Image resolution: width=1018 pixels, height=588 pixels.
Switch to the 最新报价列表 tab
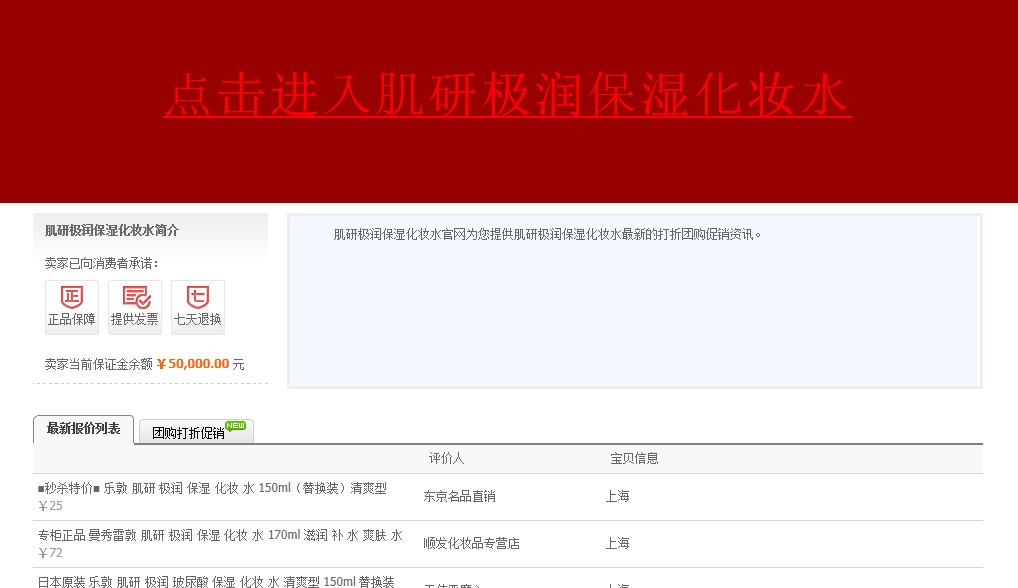coord(83,429)
